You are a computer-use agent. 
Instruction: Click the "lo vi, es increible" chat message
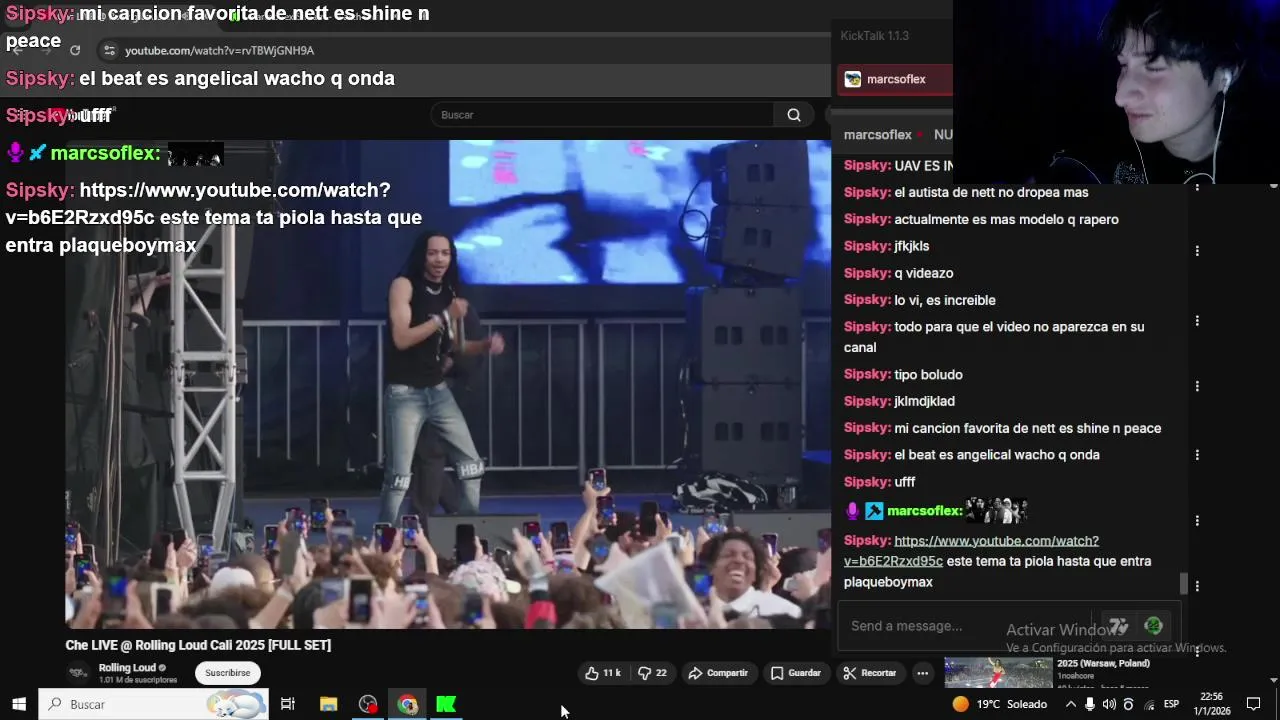(x=945, y=300)
